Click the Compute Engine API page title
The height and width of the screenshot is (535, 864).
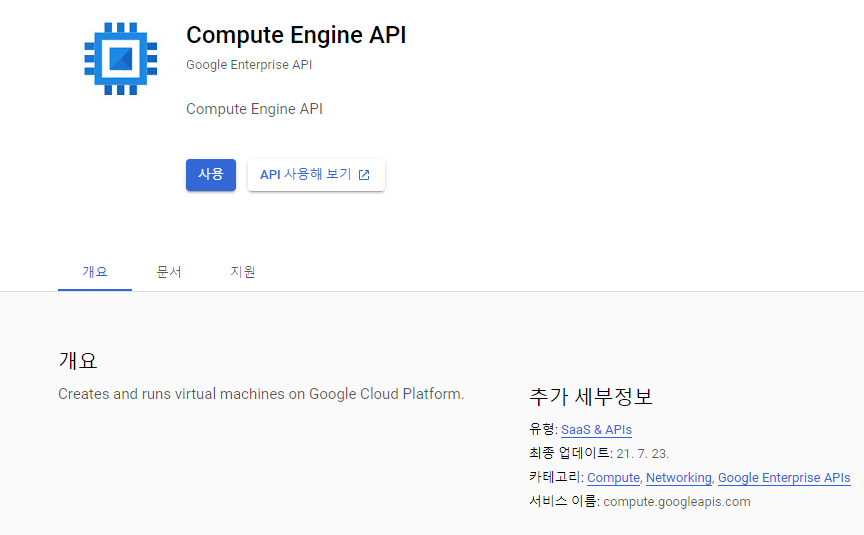(x=296, y=35)
